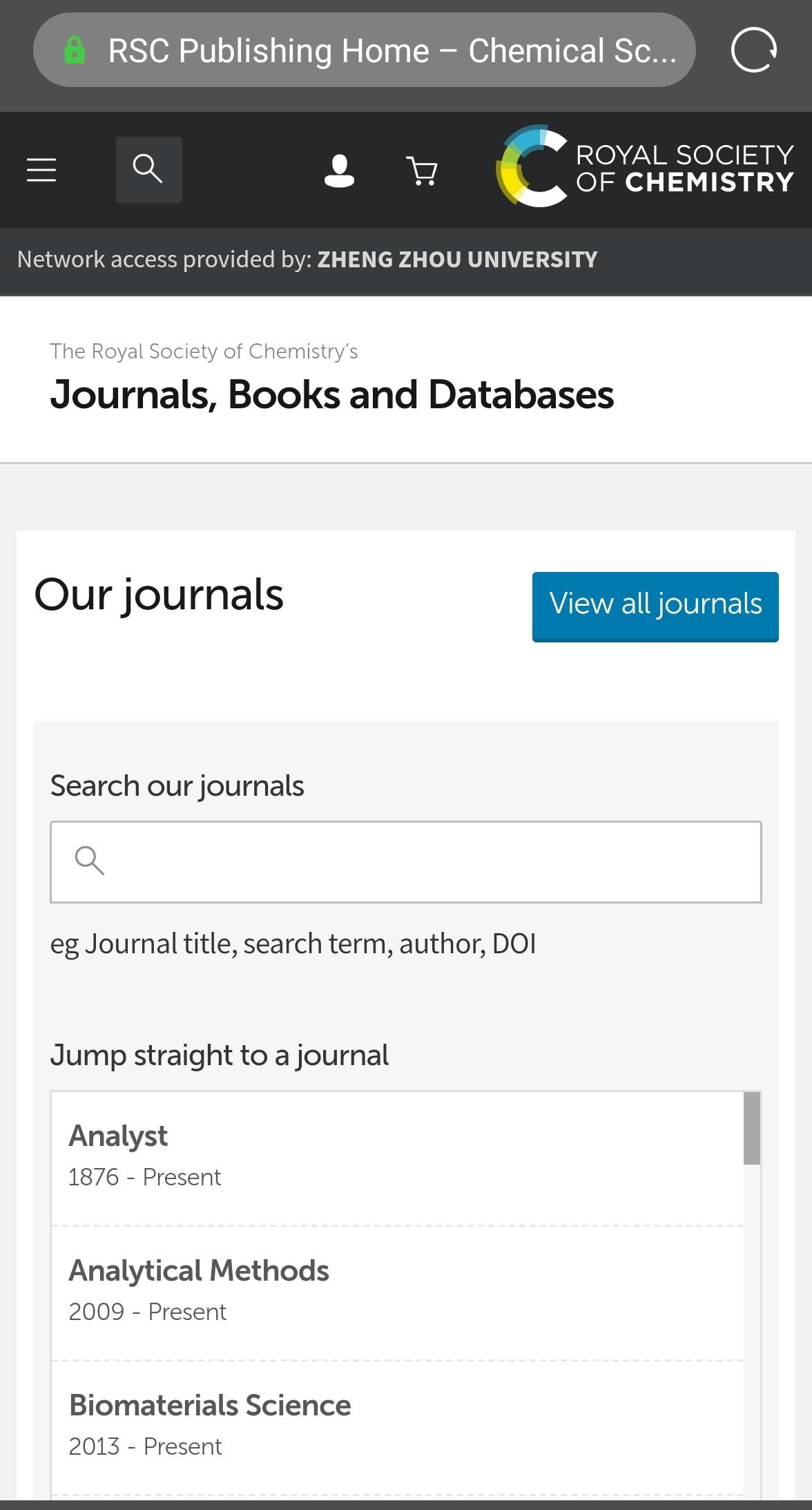Open Biomaterials Science journal entry
The image size is (812, 1510).
coord(398,1427)
